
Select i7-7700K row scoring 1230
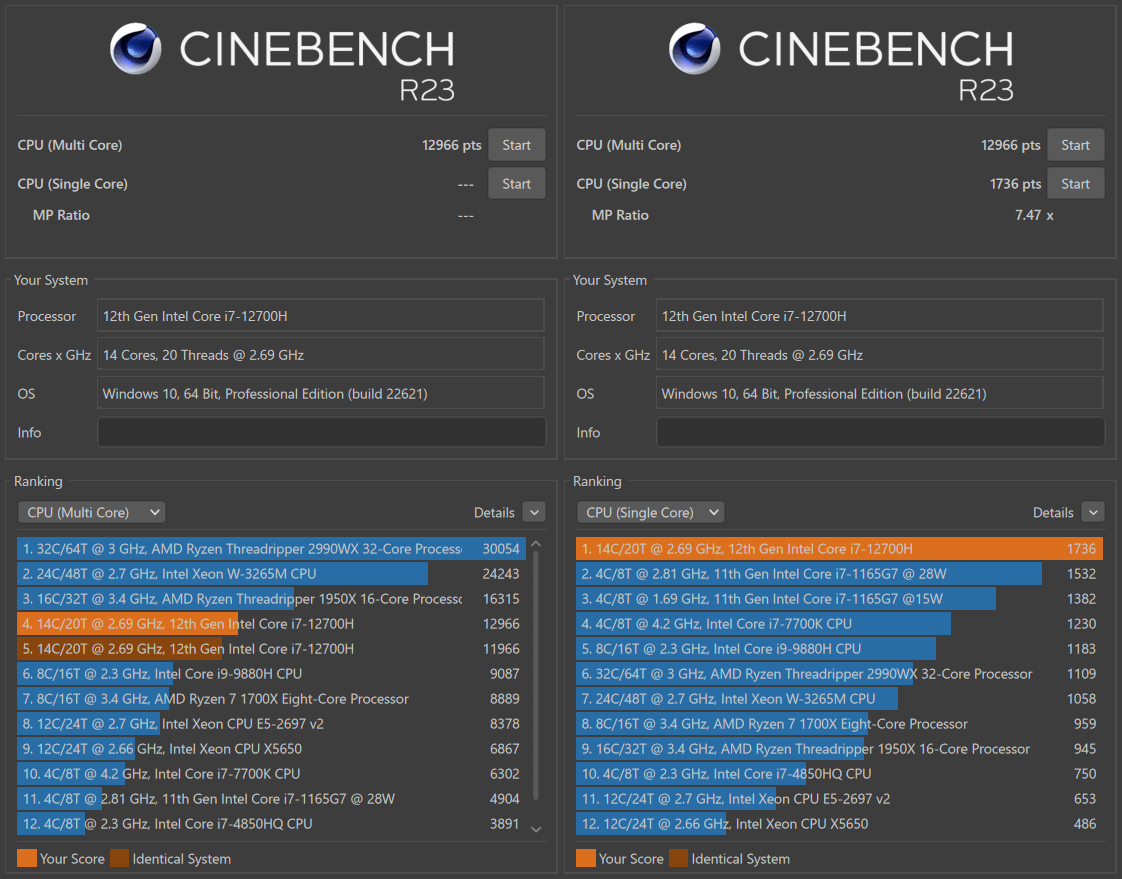pos(839,623)
